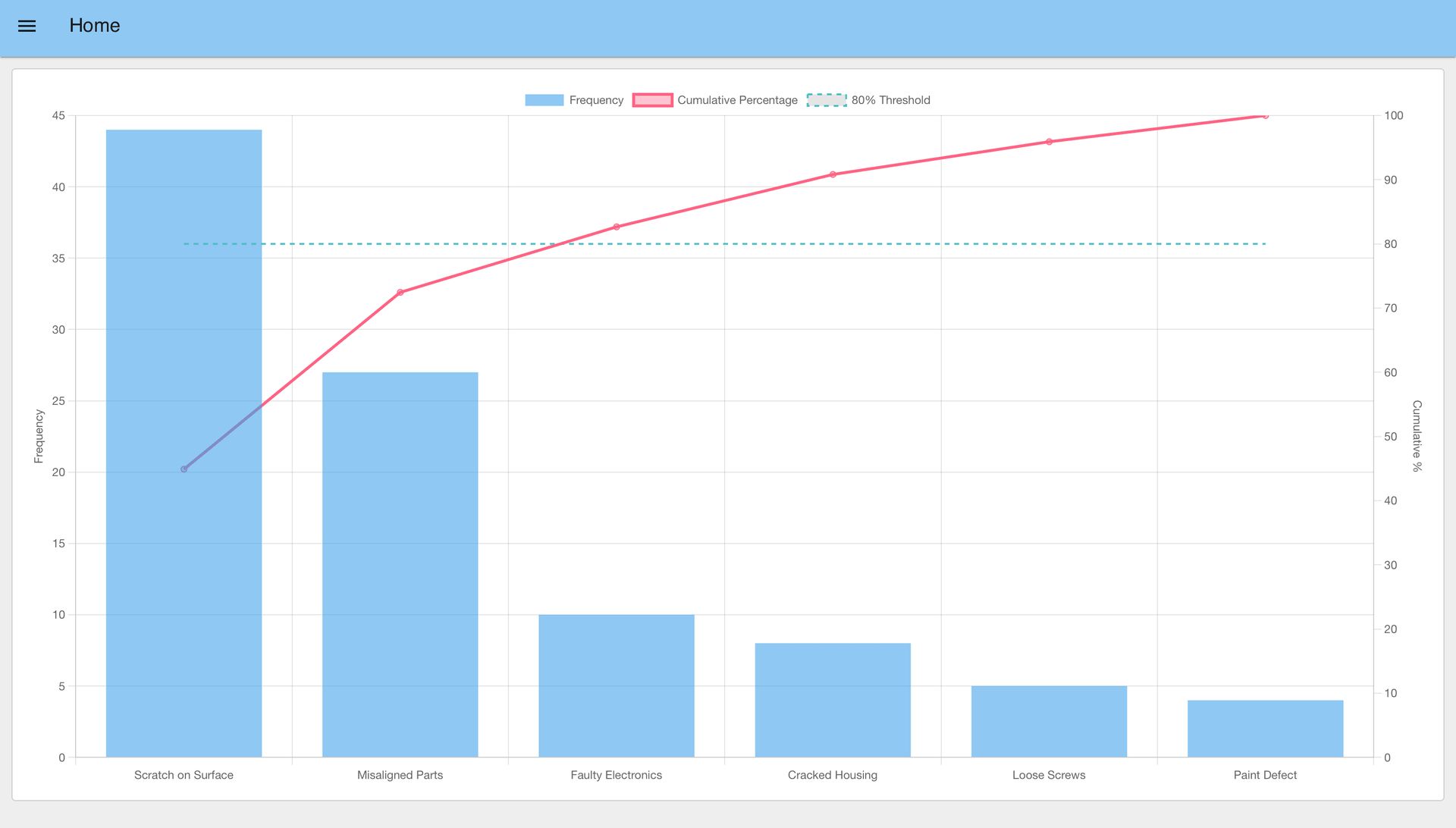The width and height of the screenshot is (1456, 828).
Task: Select the Scratch on Surface bar
Action: tap(183, 440)
